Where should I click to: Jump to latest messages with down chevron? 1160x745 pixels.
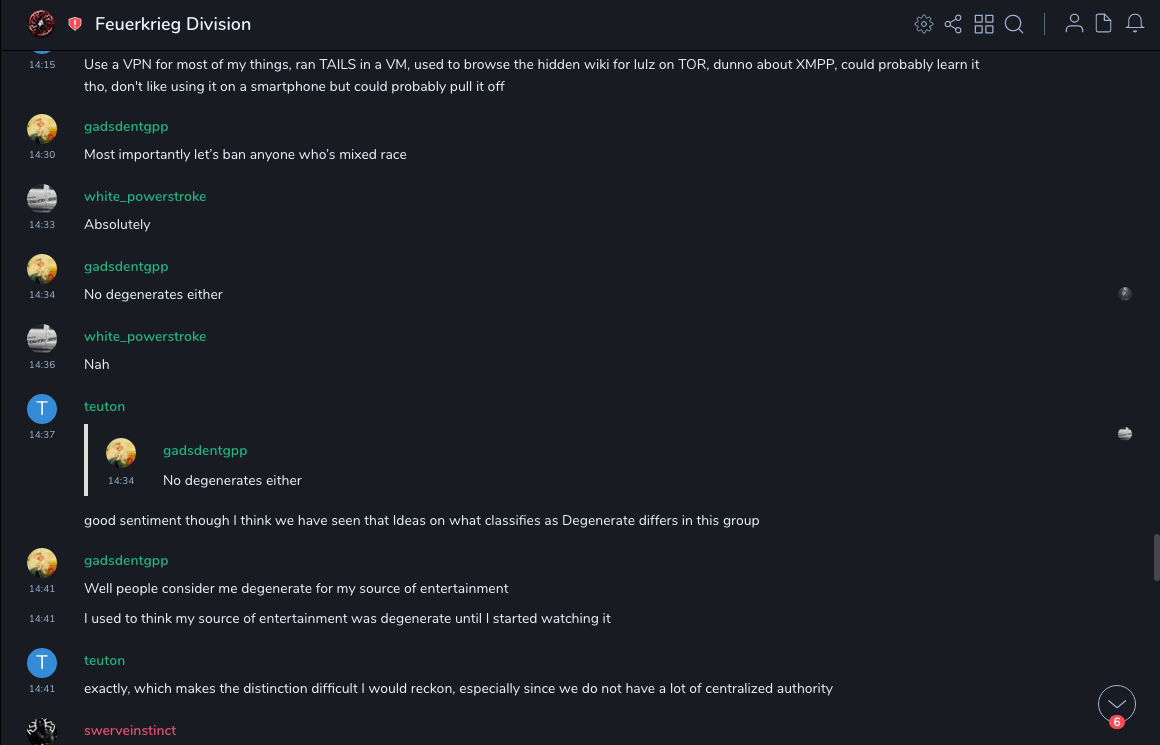point(1117,704)
